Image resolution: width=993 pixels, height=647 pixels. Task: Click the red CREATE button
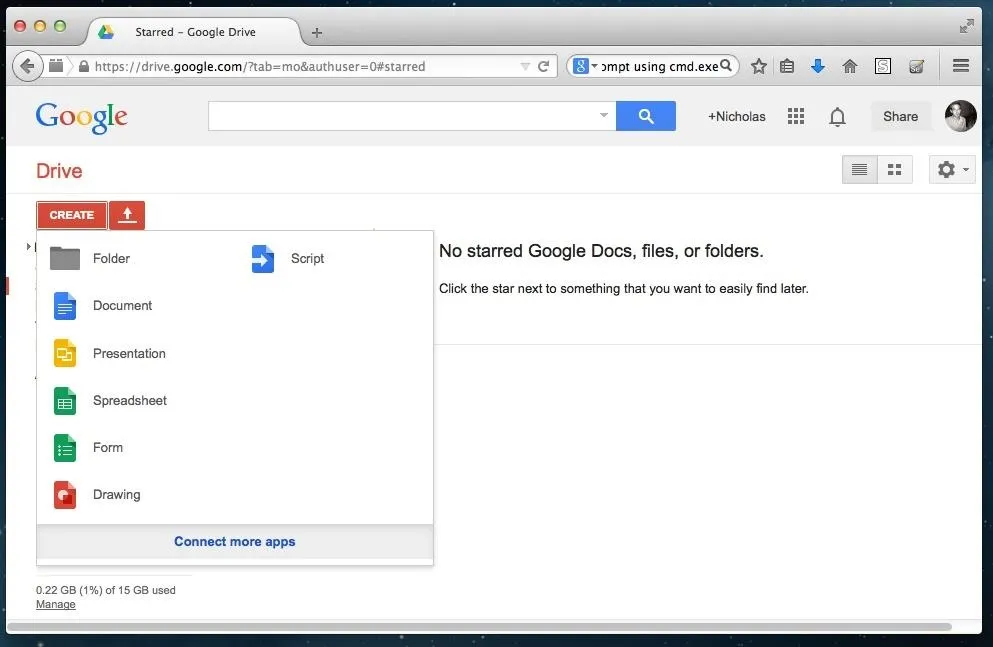72,215
